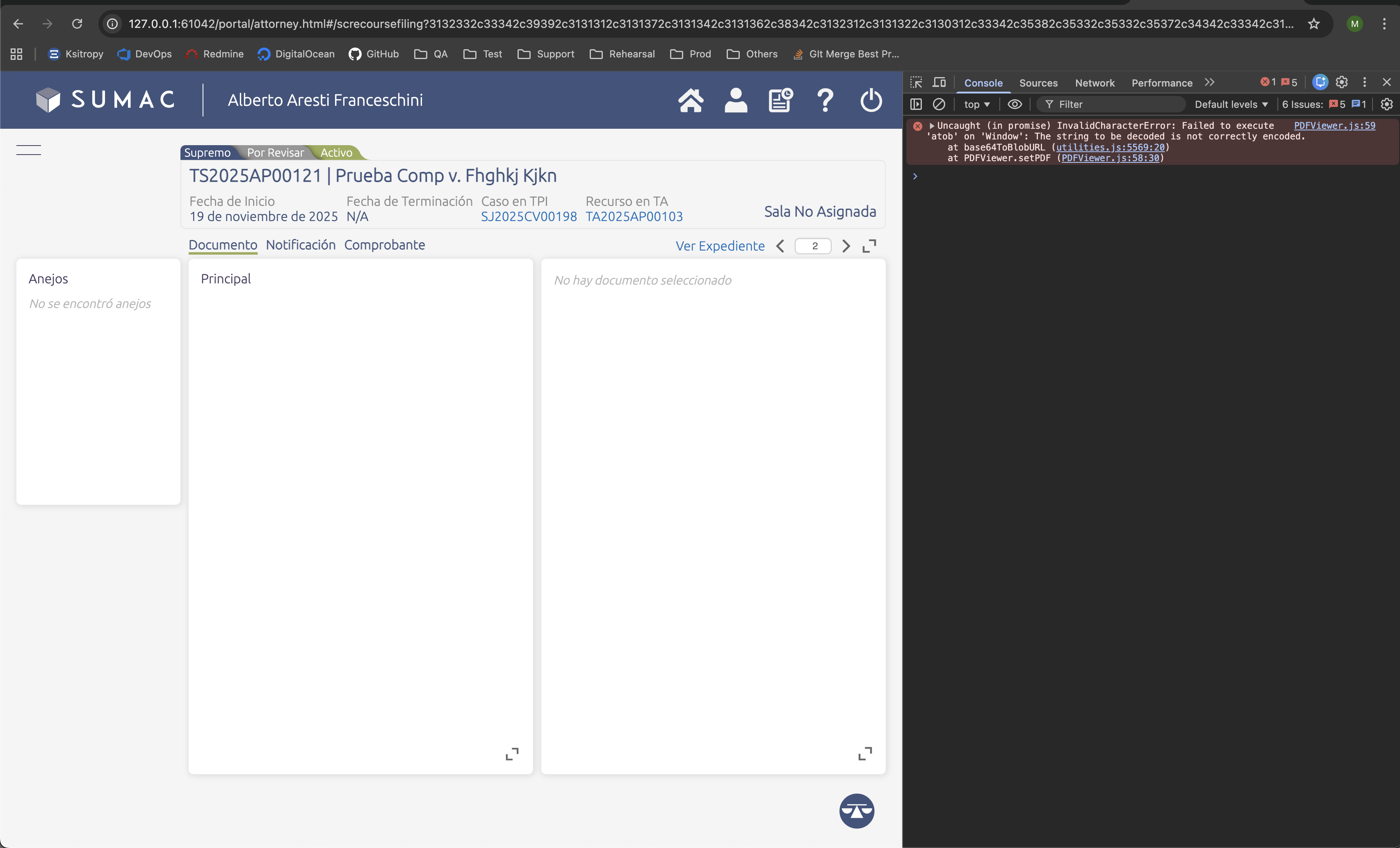The image size is (1400, 848).
Task: Open the top context dropdown
Action: pyautogui.click(x=977, y=105)
